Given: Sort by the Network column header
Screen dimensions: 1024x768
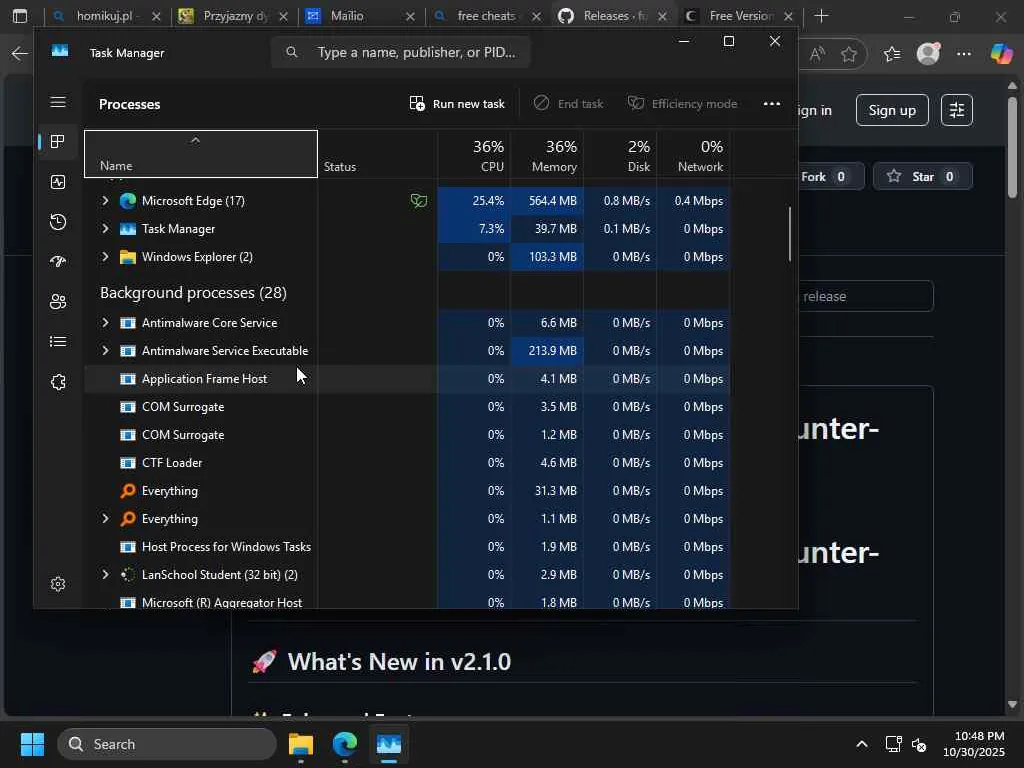Looking at the screenshot, I should (x=694, y=154).
